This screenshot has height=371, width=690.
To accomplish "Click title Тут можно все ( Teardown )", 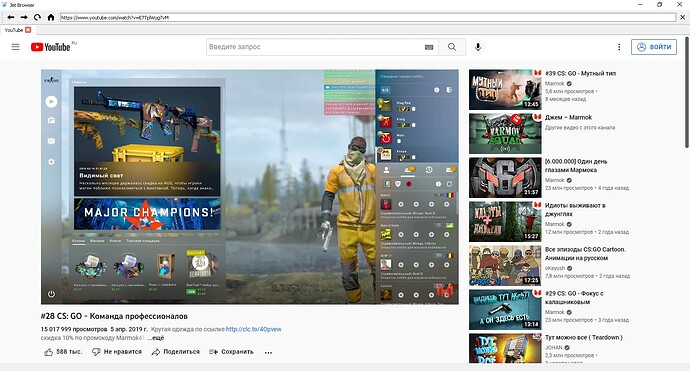I will coord(584,338).
